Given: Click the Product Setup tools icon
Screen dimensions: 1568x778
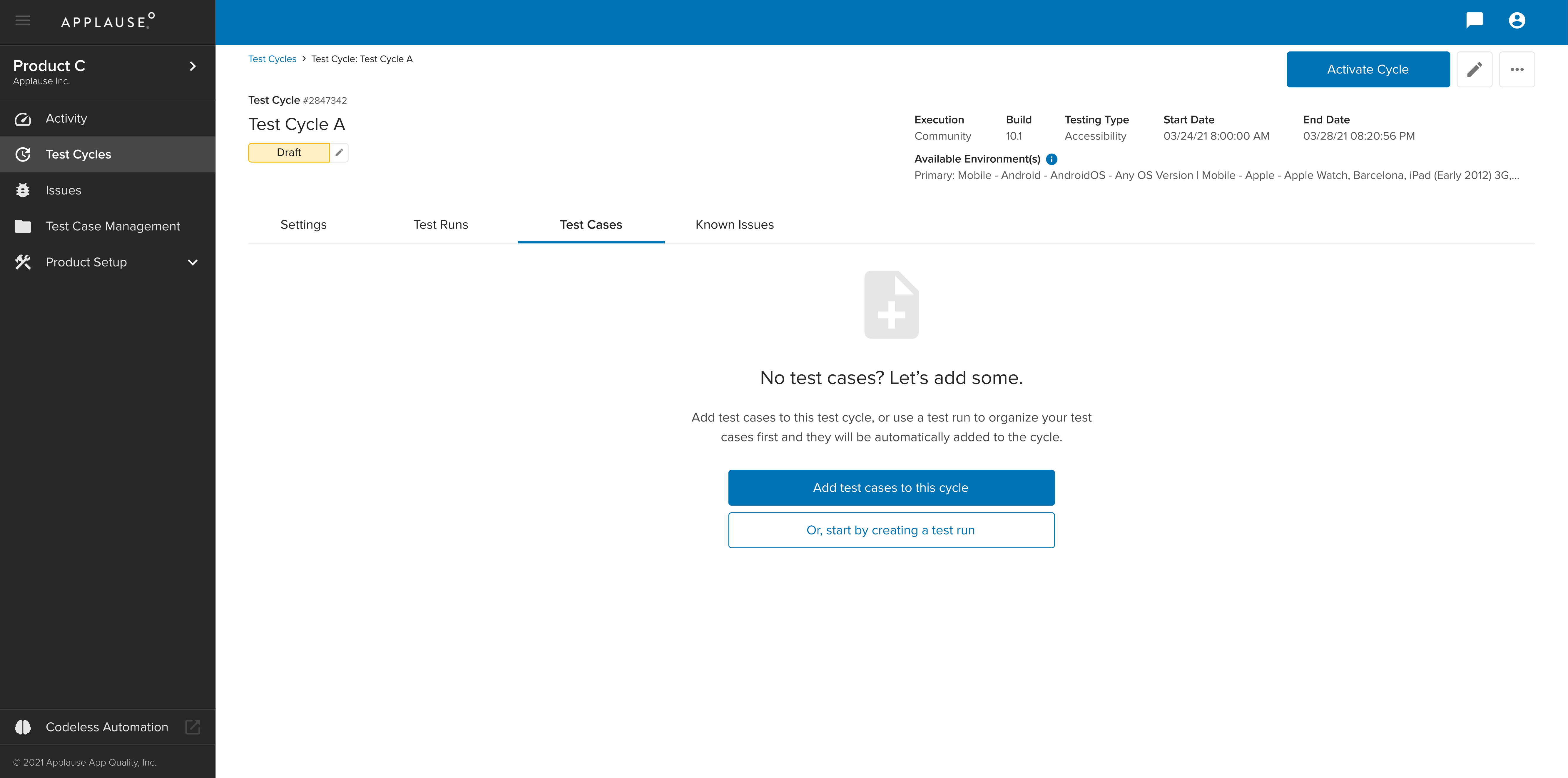Looking at the screenshot, I should click(x=23, y=262).
